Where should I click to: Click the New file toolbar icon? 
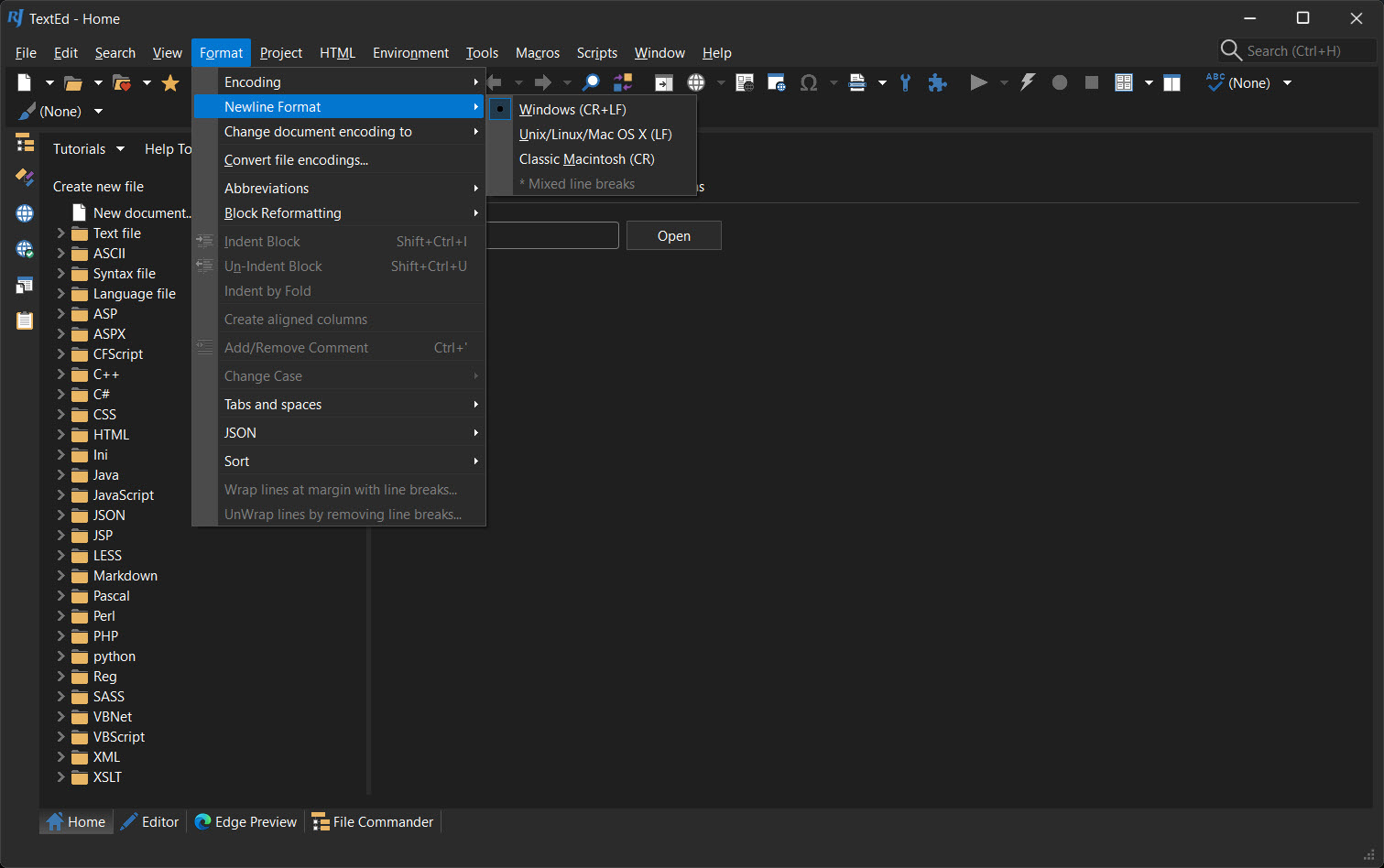(x=25, y=82)
